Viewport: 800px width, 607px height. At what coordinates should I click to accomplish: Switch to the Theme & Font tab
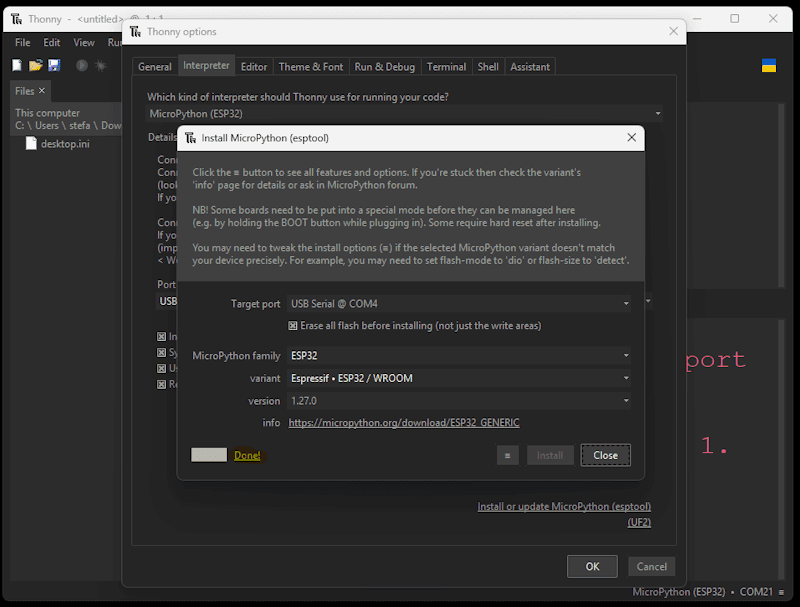pyautogui.click(x=310, y=66)
